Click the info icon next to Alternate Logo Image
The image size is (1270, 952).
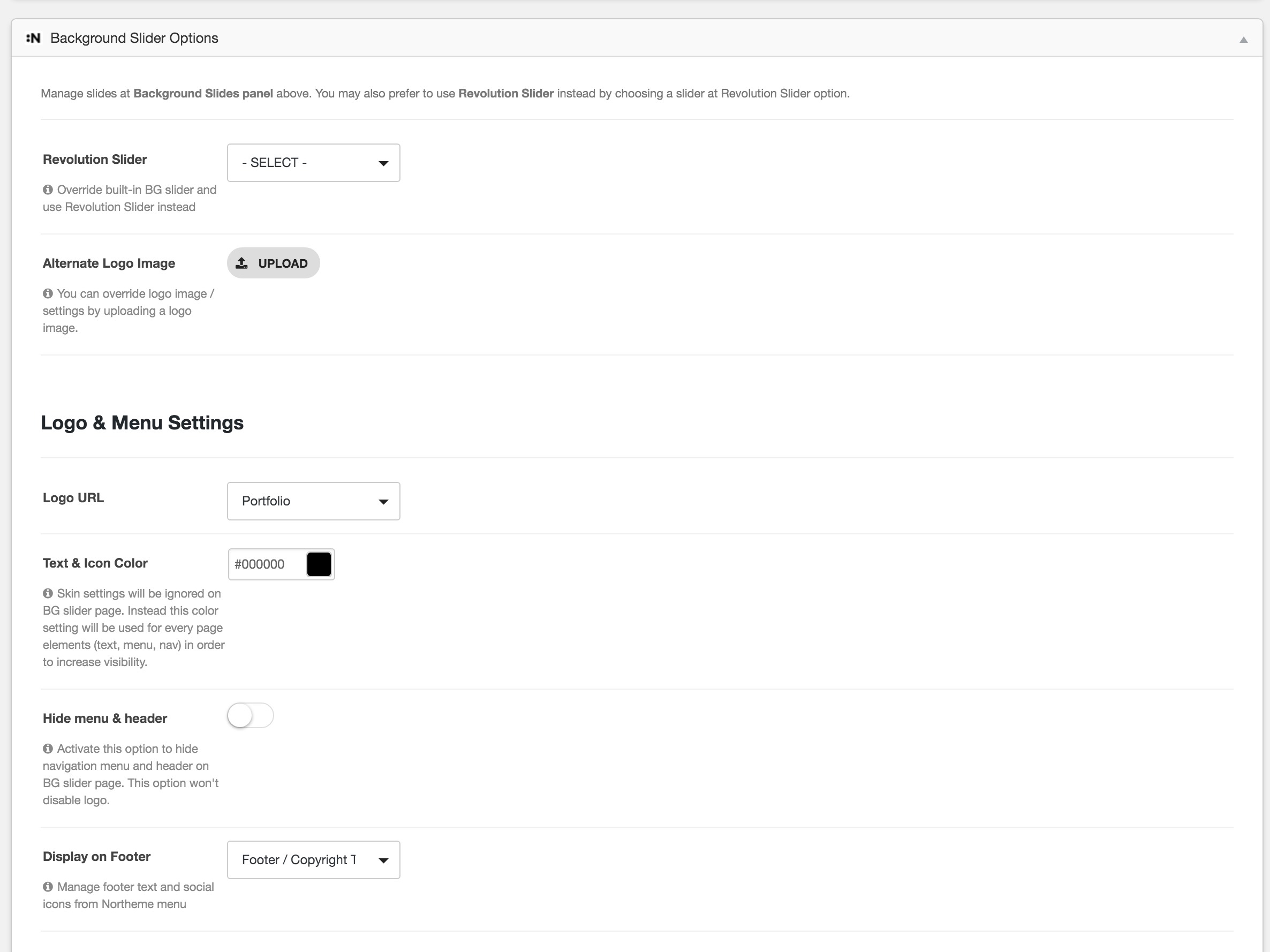point(48,293)
